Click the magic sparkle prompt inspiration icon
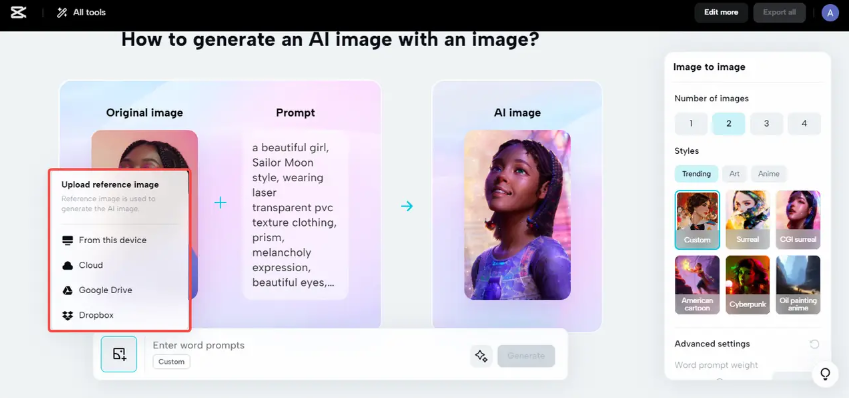This screenshot has width=849, height=398. (481, 356)
